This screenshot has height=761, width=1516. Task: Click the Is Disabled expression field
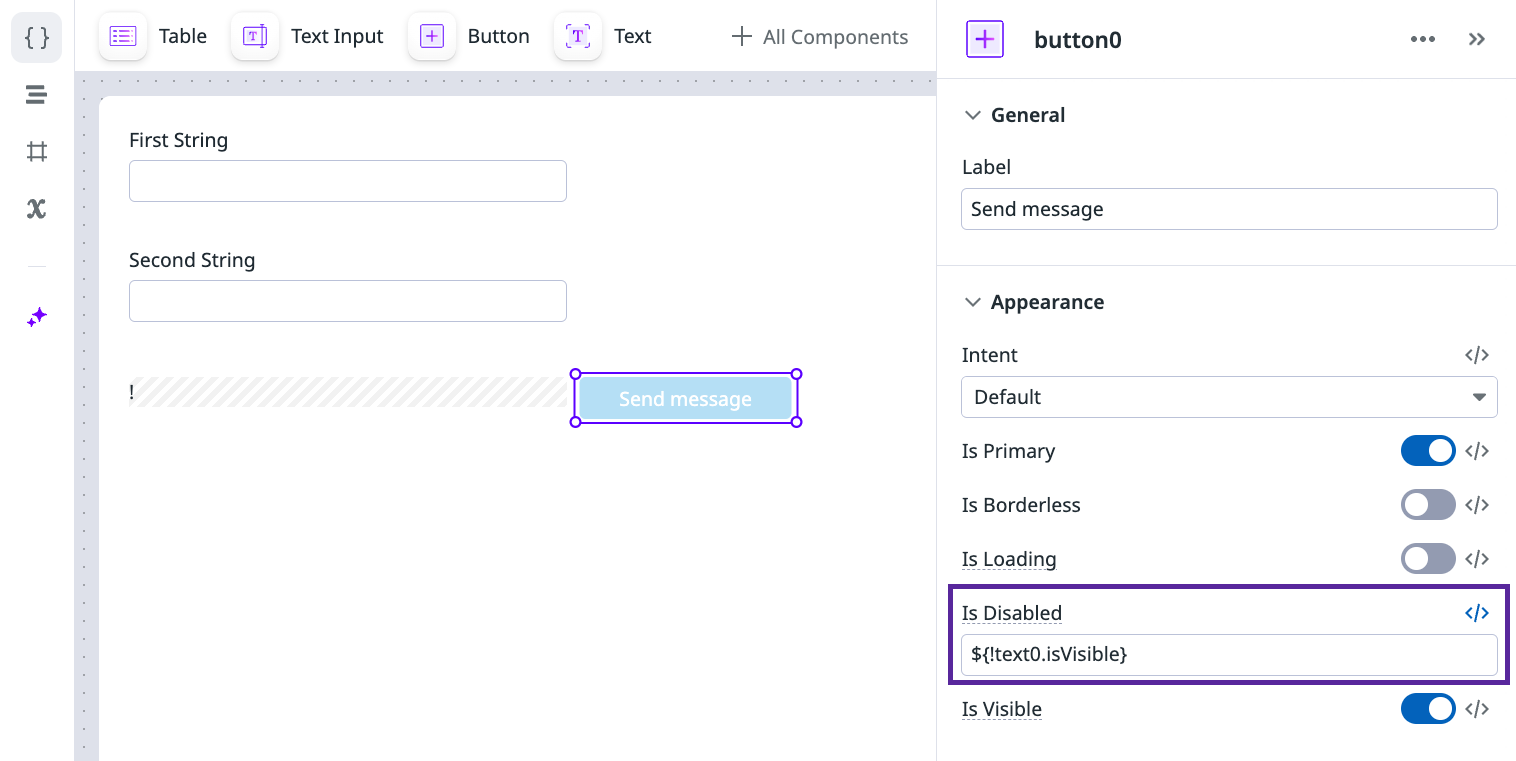[x=1228, y=654]
